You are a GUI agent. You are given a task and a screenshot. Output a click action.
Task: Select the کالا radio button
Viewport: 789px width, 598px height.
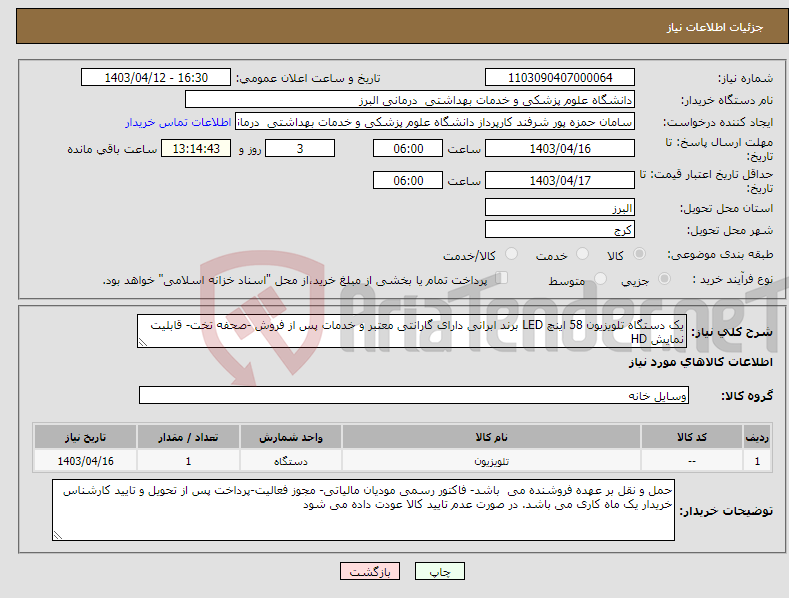click(x=639, y=254)
